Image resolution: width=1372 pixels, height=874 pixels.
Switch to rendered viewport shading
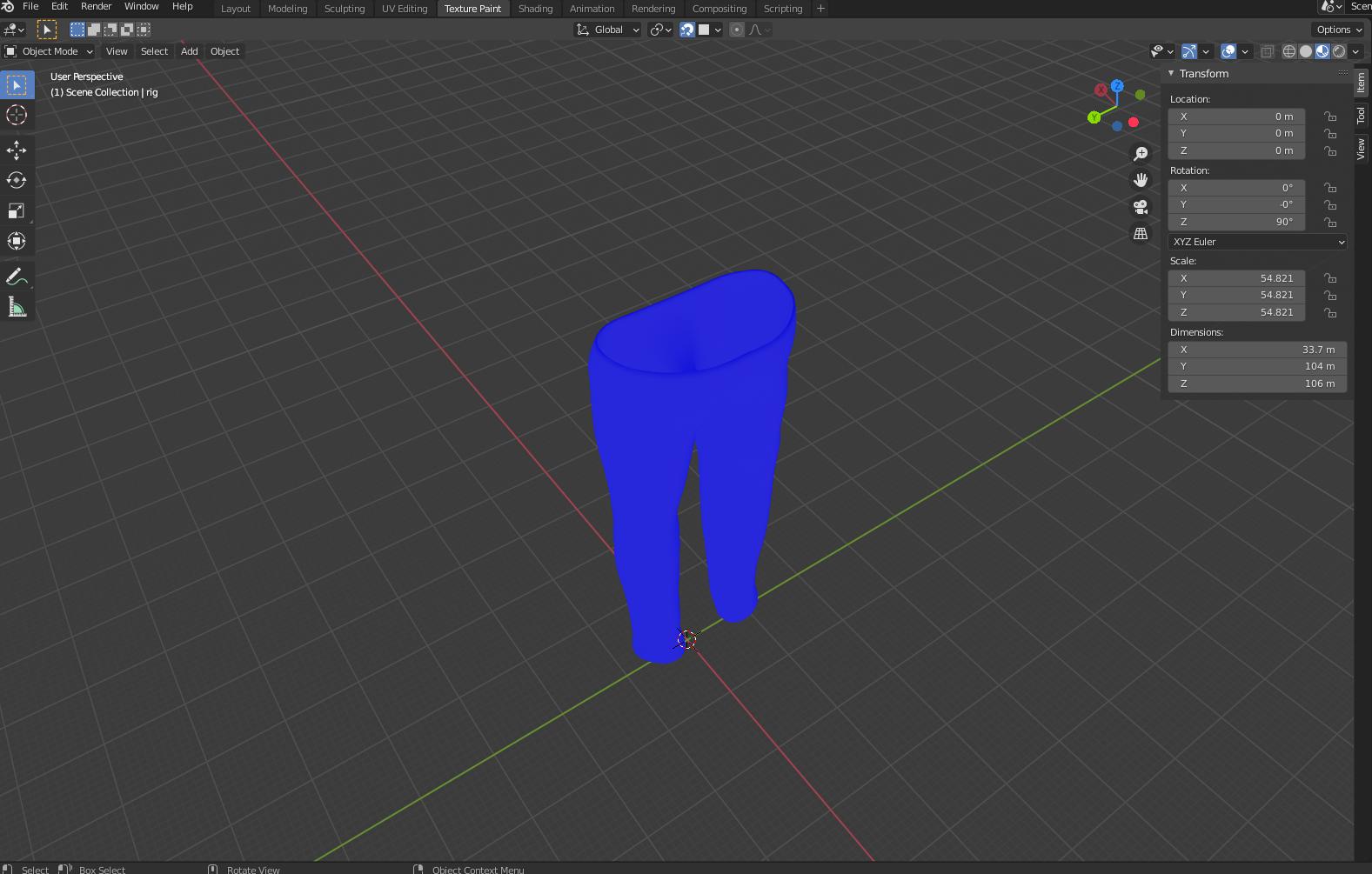(x=1339, y=51)
